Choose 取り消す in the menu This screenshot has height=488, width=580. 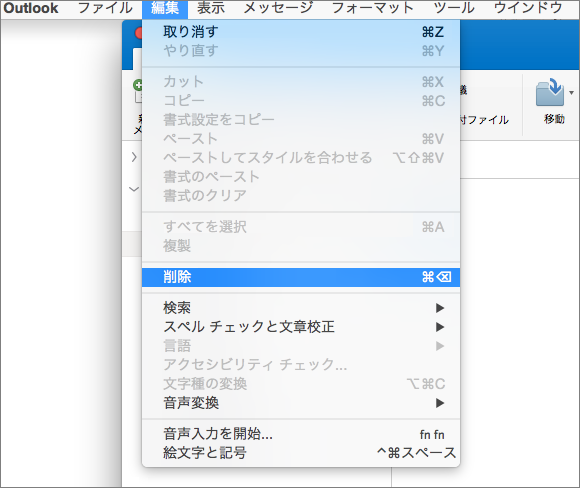point(301,32)
